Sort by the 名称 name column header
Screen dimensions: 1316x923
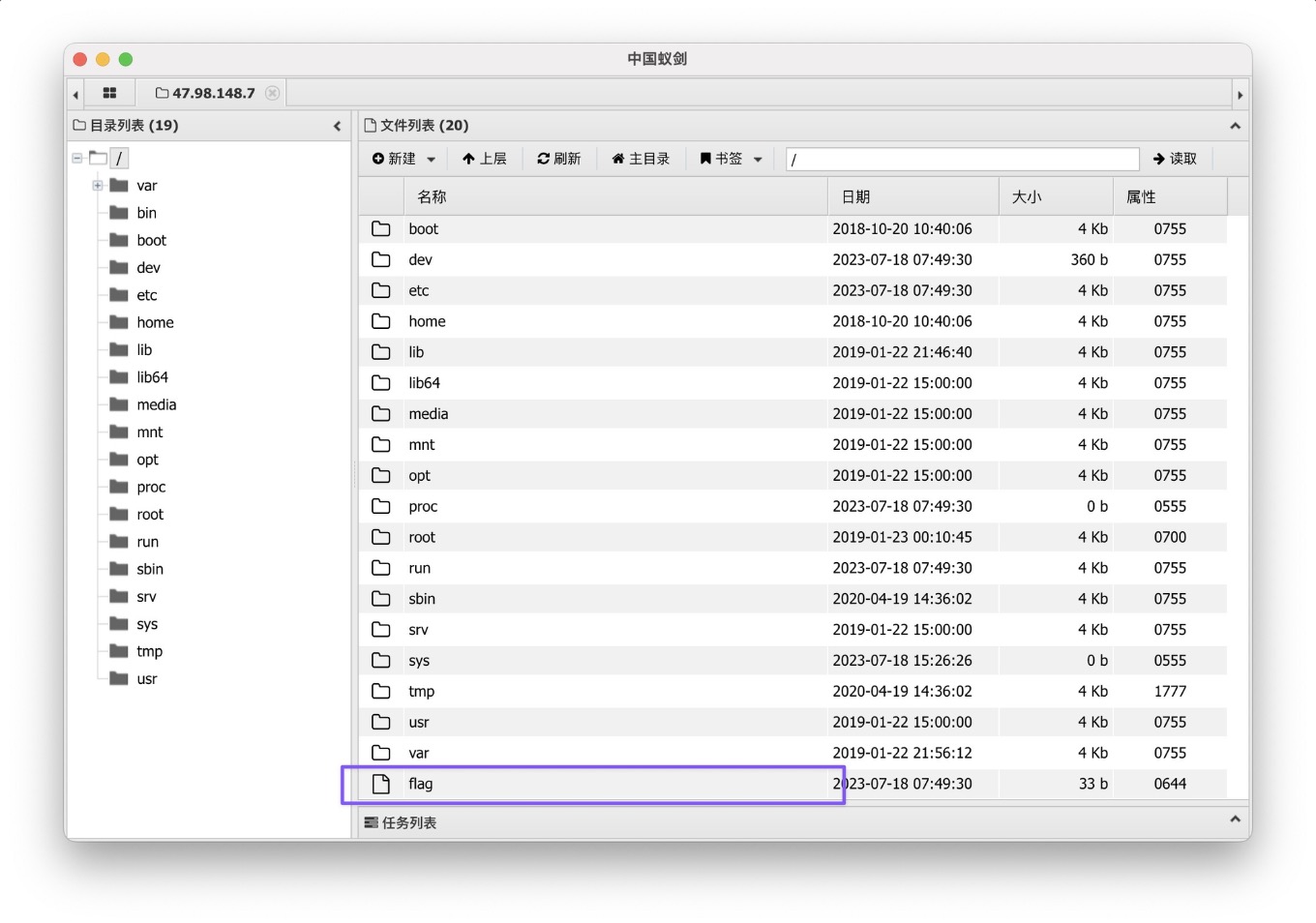coord(615,196)
